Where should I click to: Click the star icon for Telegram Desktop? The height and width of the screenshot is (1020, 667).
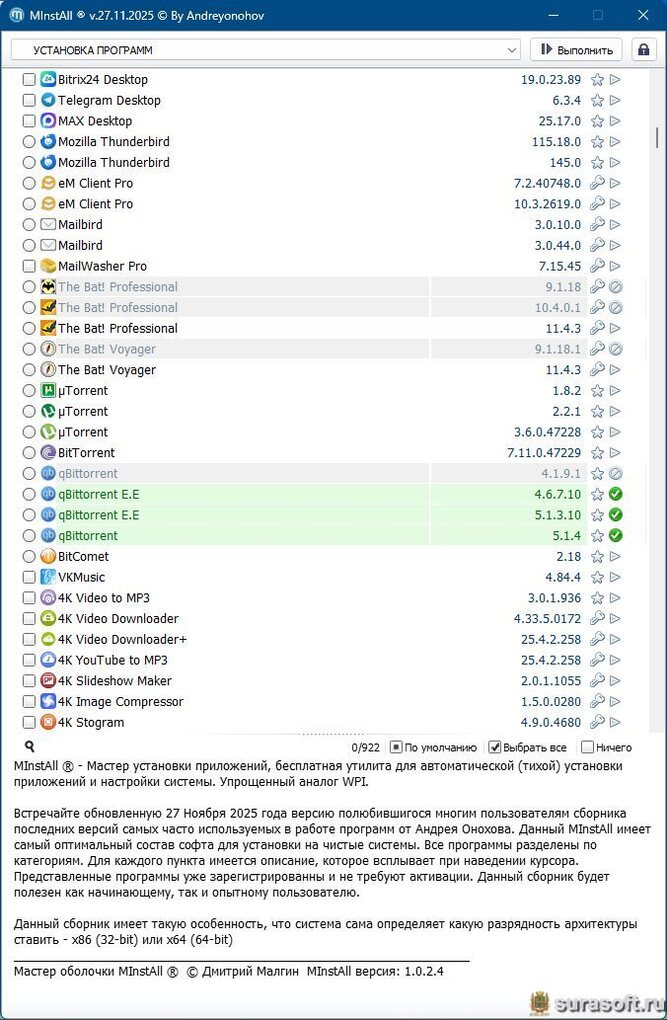[x=597, y=100]
